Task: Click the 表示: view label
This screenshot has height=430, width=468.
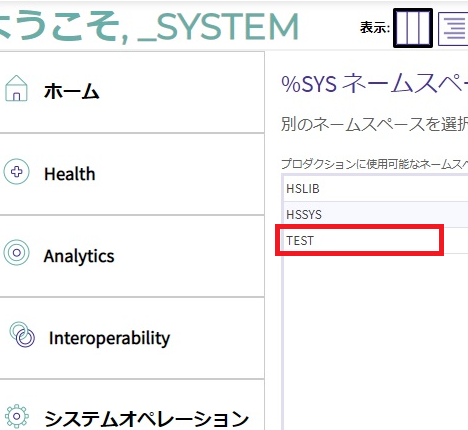Action: [x=375, y=28]
